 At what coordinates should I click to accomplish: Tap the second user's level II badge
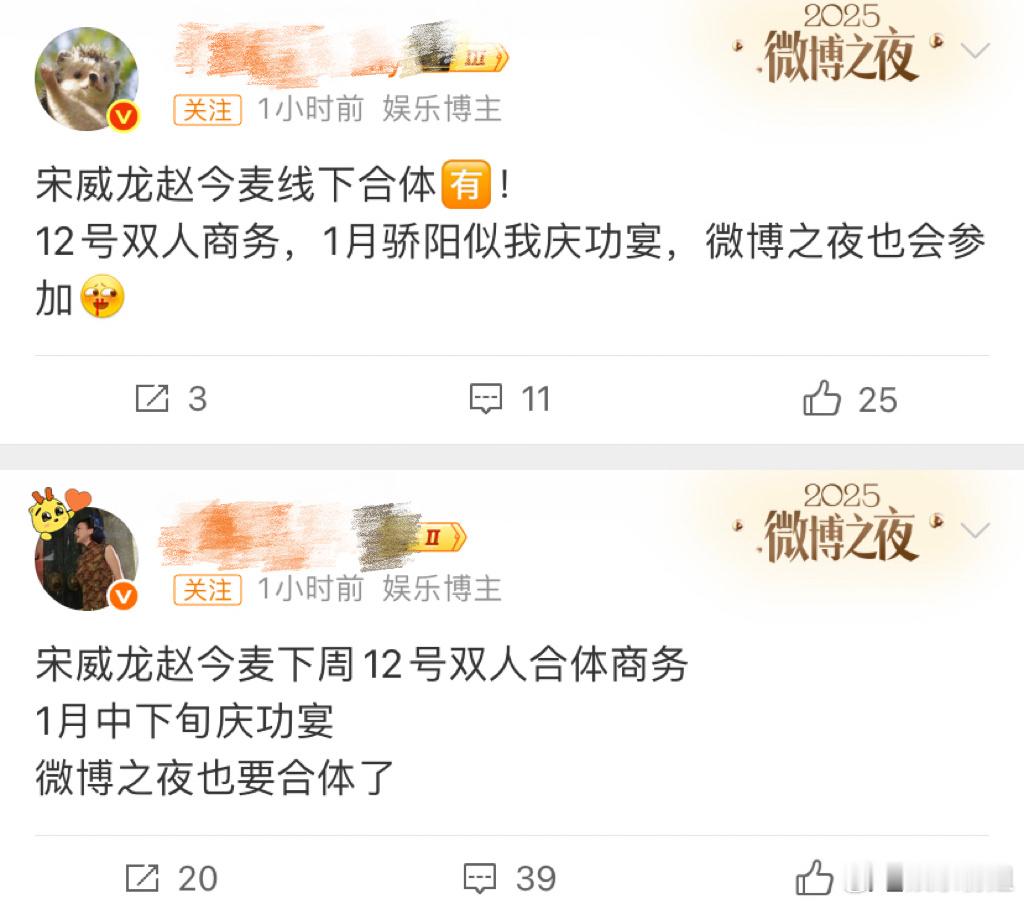point(442,537)
